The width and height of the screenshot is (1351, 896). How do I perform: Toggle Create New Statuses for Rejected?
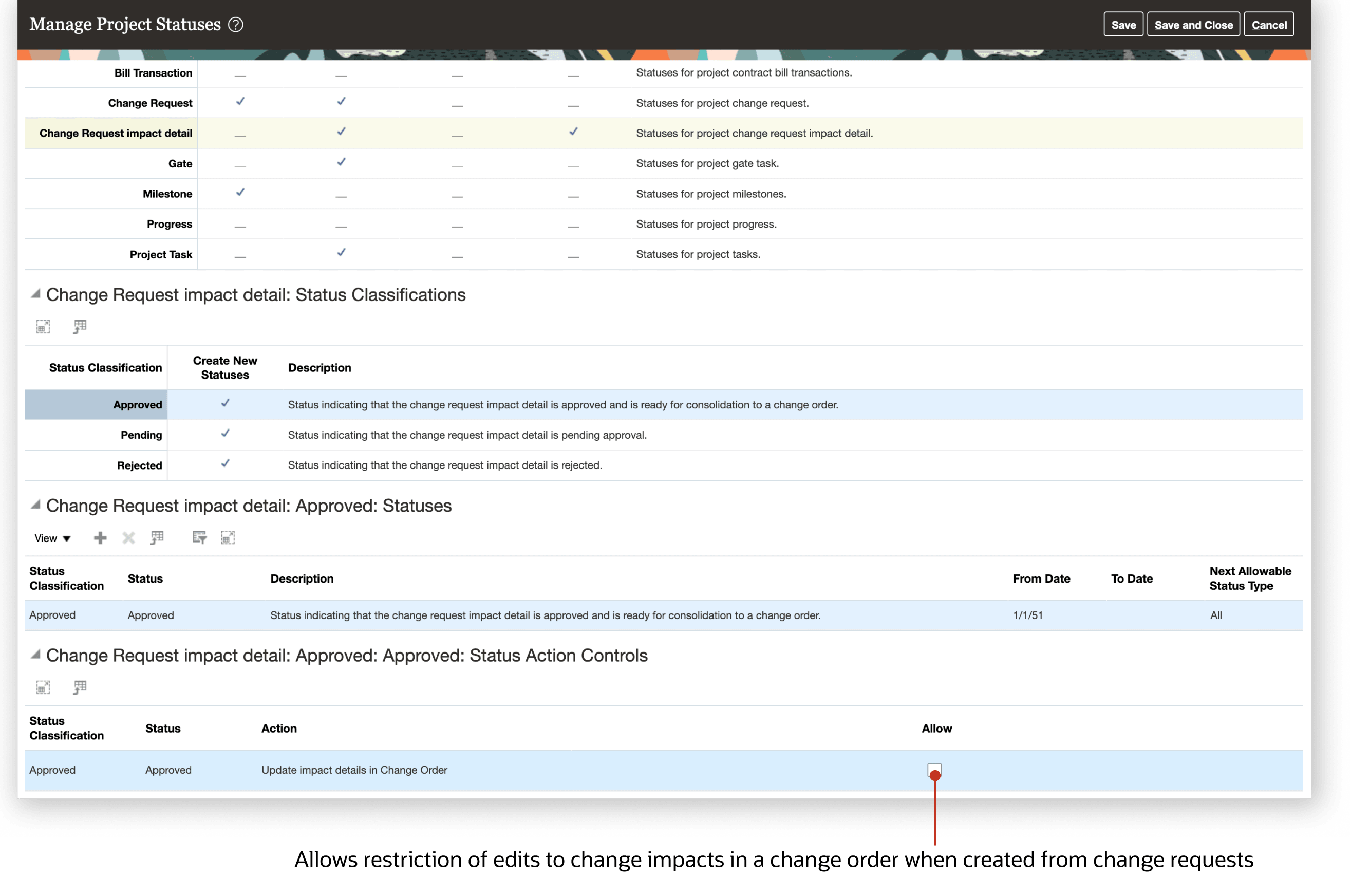pos(224,463)
